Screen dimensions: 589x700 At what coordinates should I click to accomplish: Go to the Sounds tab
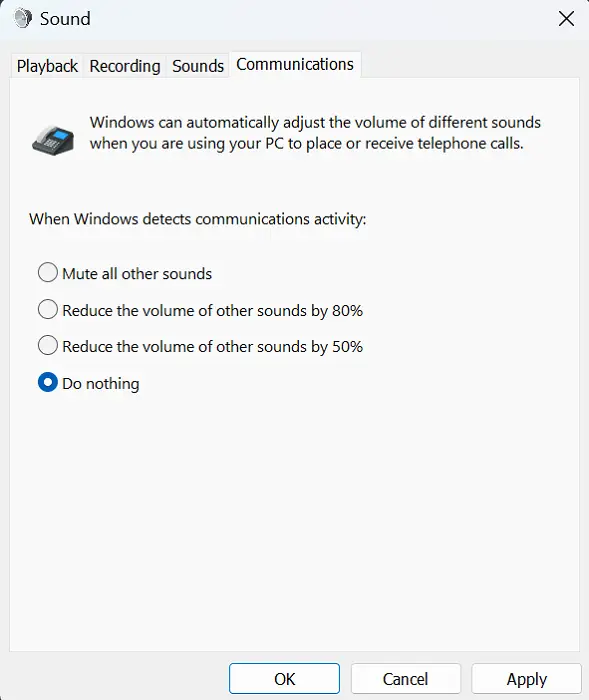(198, 66)
